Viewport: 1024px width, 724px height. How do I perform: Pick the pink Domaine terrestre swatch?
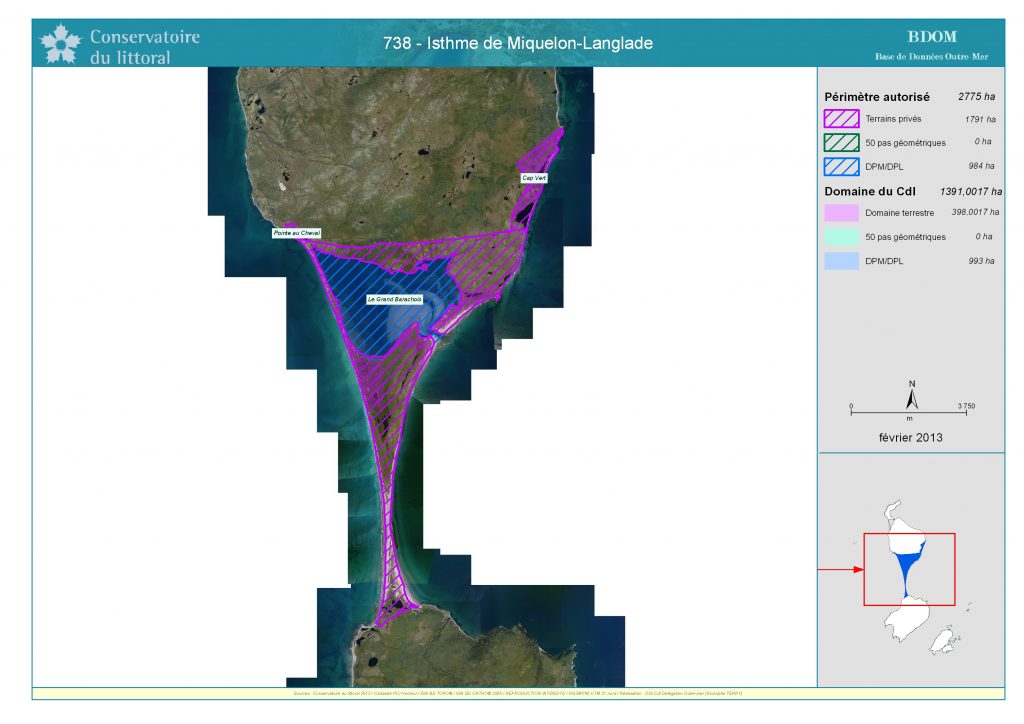[x=841, y=213]
